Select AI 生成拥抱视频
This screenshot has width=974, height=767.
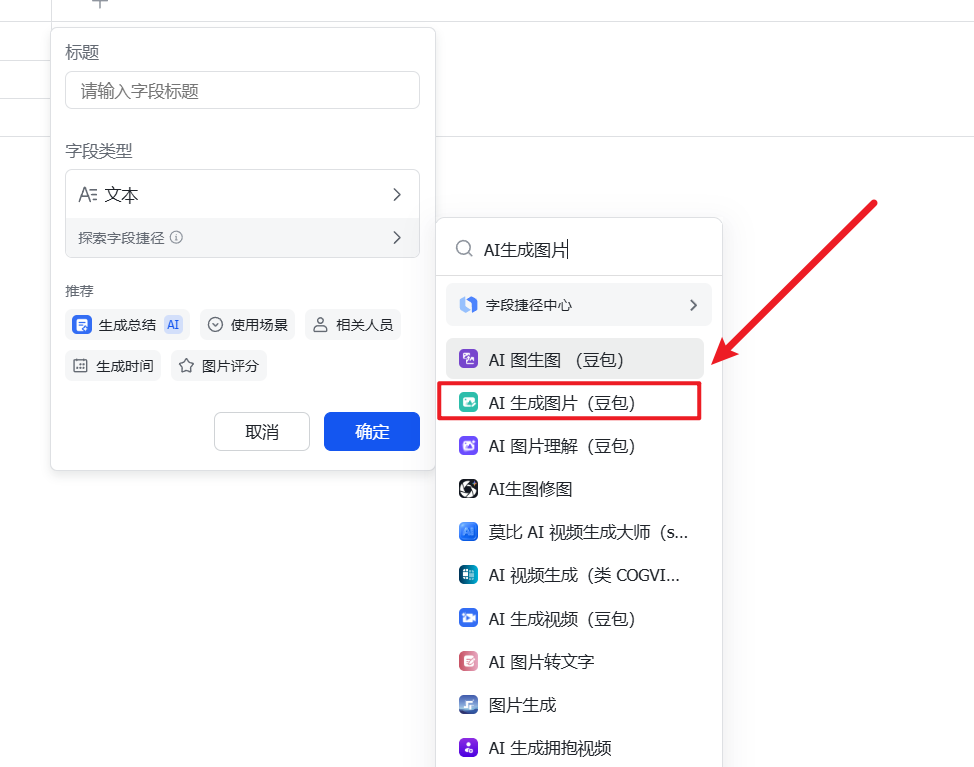575,748
